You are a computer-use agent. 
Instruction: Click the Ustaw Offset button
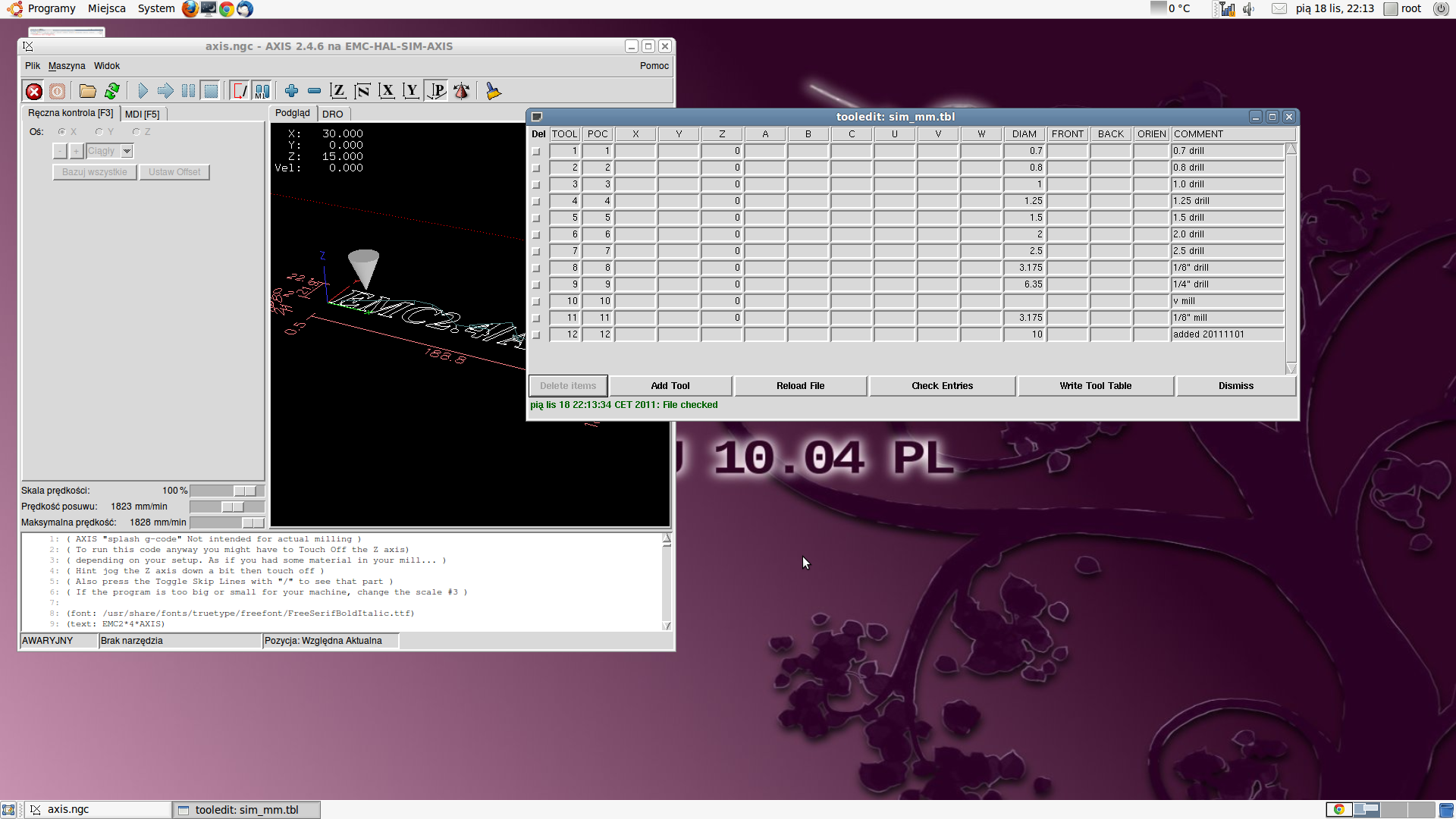tap(174, 172)
